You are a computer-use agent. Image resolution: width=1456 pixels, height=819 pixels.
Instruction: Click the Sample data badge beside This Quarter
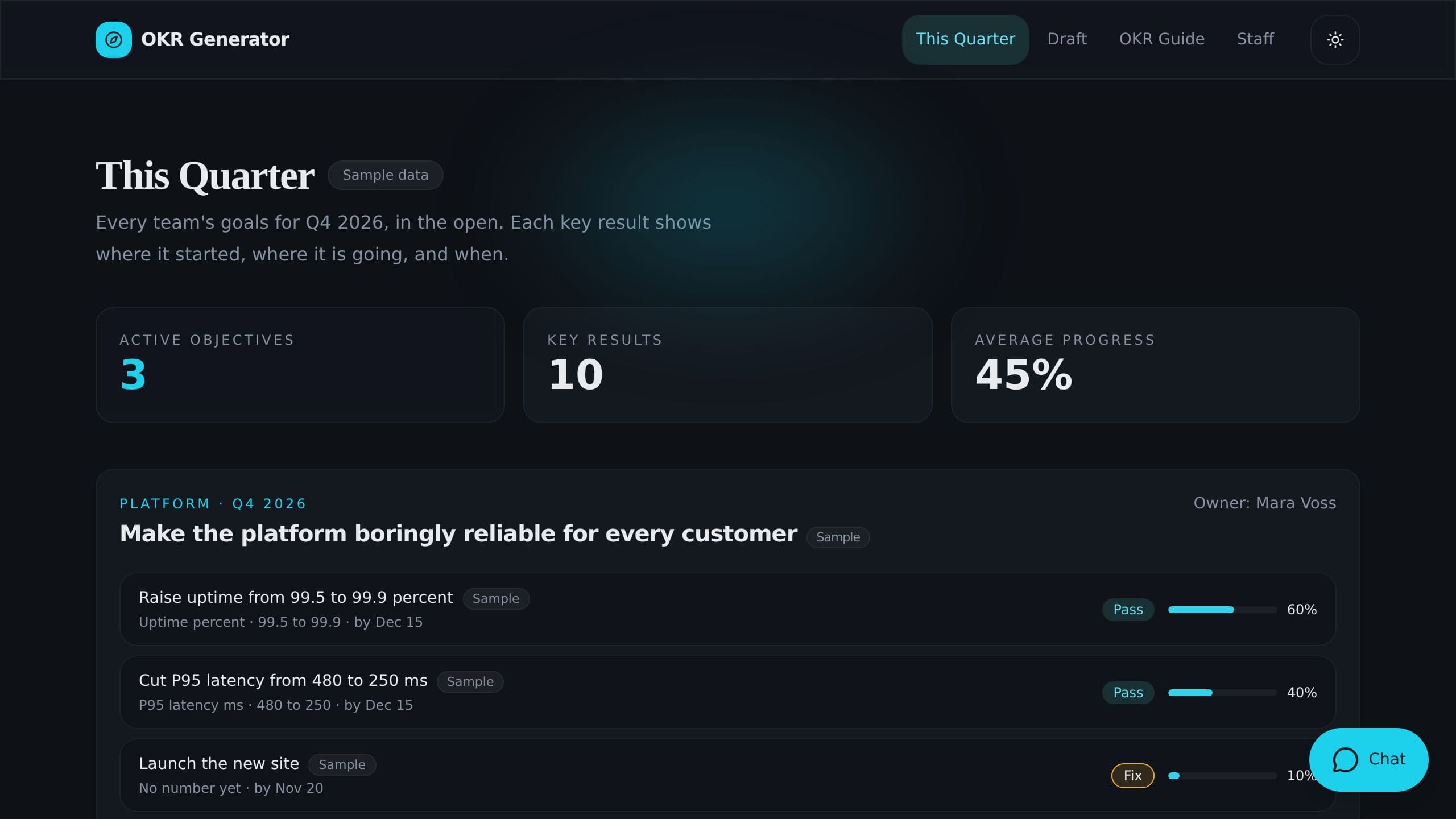click(385, 175)
